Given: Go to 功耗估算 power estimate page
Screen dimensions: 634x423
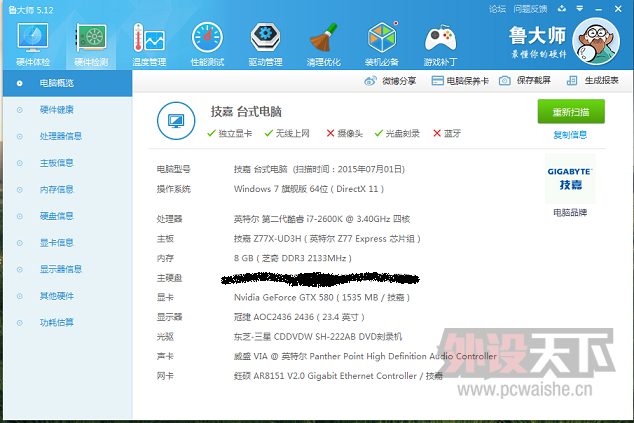Looking at the screenshot, I should pyautogui.click(x=56, y=322).
